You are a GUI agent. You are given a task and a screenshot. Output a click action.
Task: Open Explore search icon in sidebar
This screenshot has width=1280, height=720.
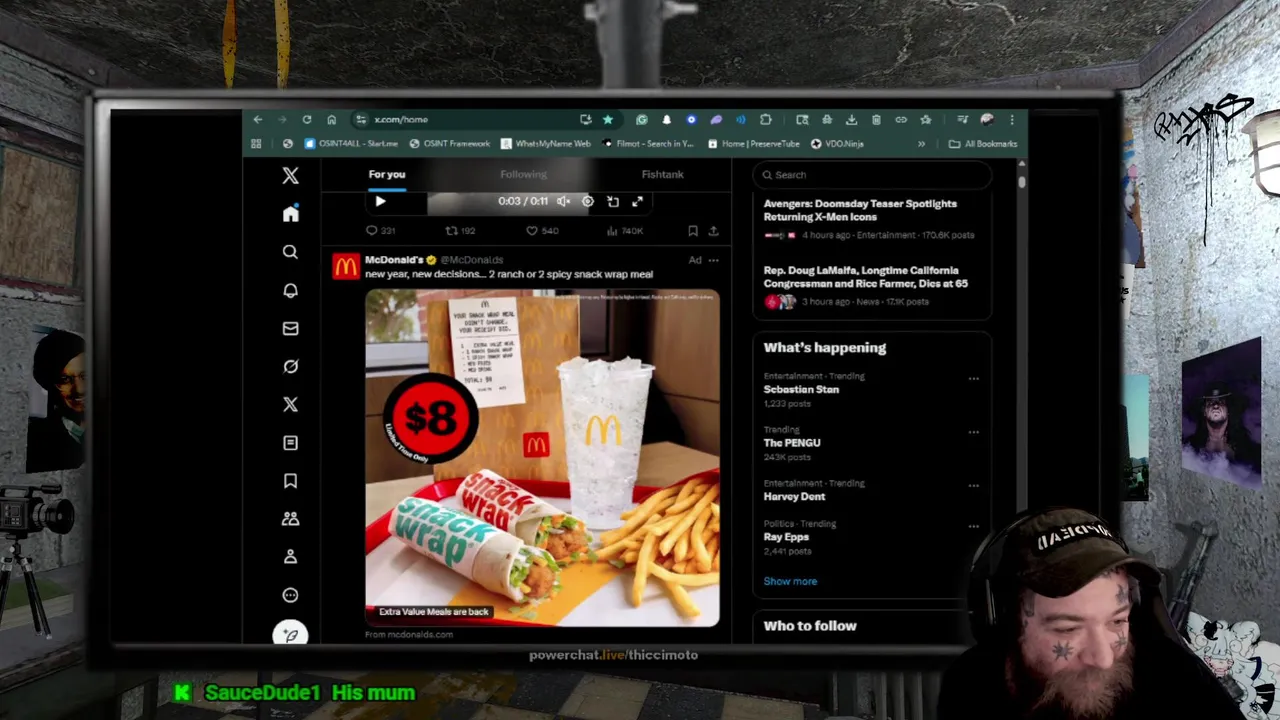click(290, 252)
